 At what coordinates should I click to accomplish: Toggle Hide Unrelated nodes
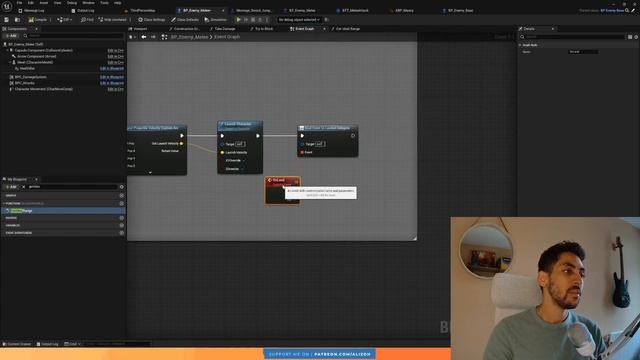tap(112, 20)
